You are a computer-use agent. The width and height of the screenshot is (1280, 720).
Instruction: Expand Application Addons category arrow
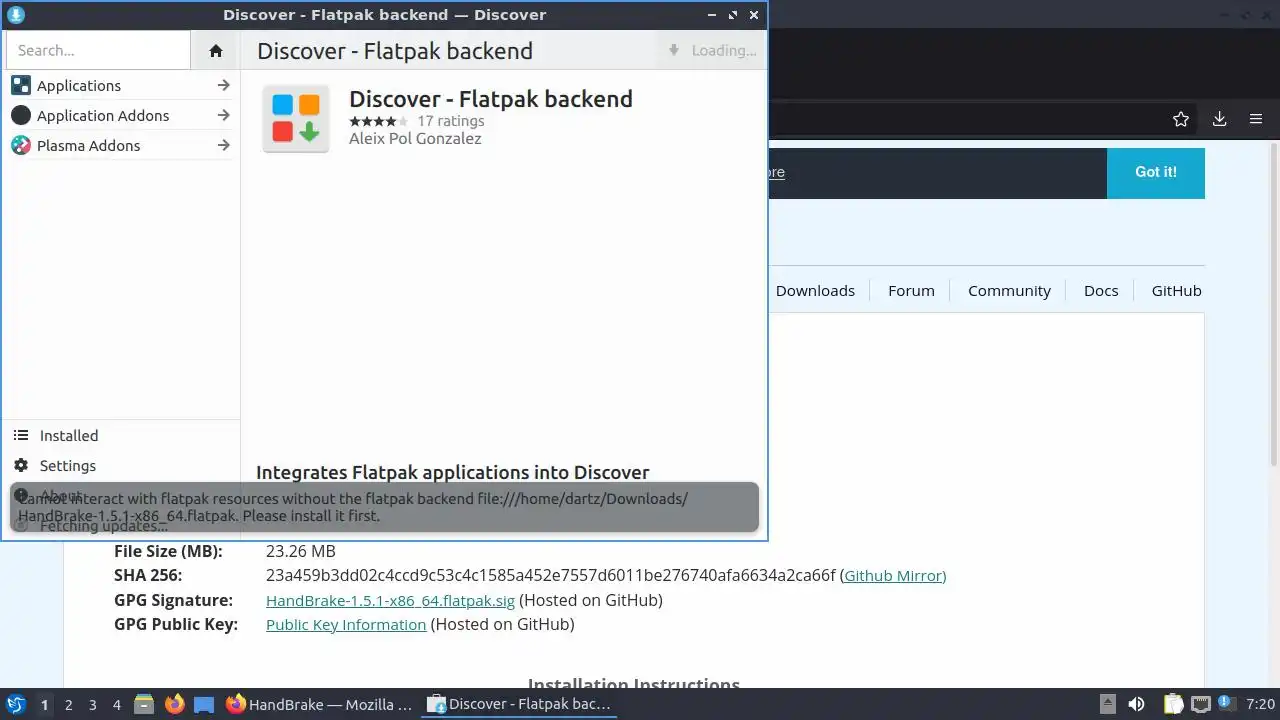223,115
